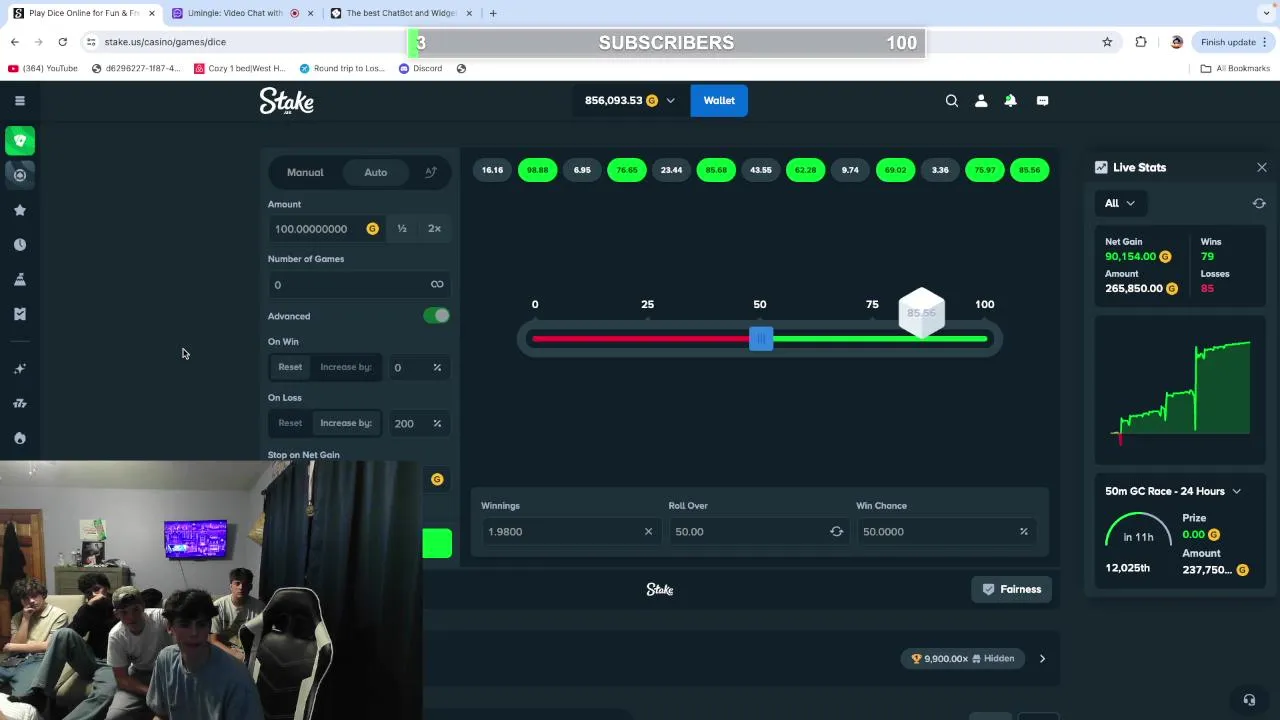Toggle the Advanced switch
This screenshot has height=720, width=1280.
(x=436, y=316)
